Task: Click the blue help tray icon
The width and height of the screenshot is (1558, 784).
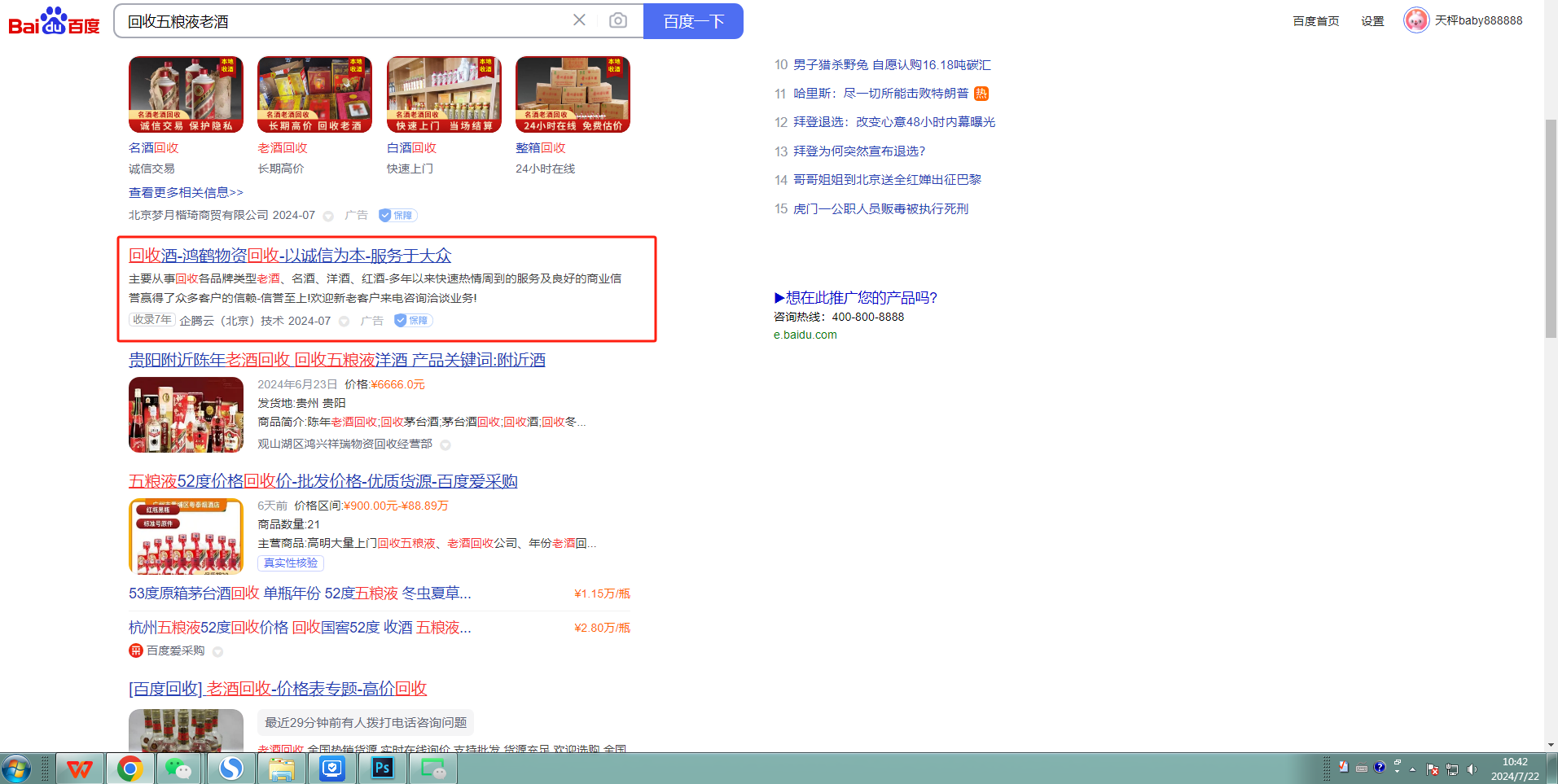Action: [x=1379, y=767]
